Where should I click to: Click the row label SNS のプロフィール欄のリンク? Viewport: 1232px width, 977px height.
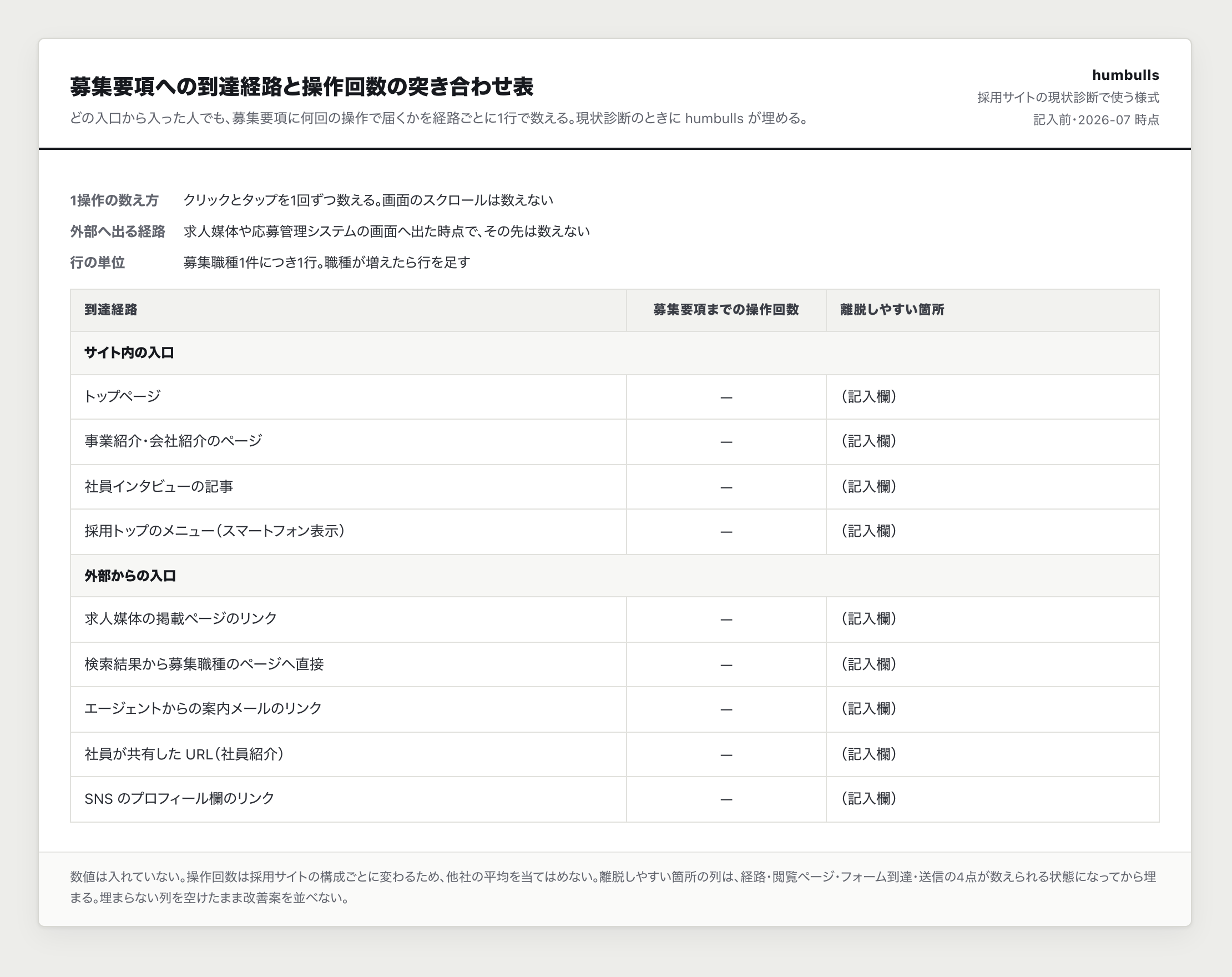[179, 798]
